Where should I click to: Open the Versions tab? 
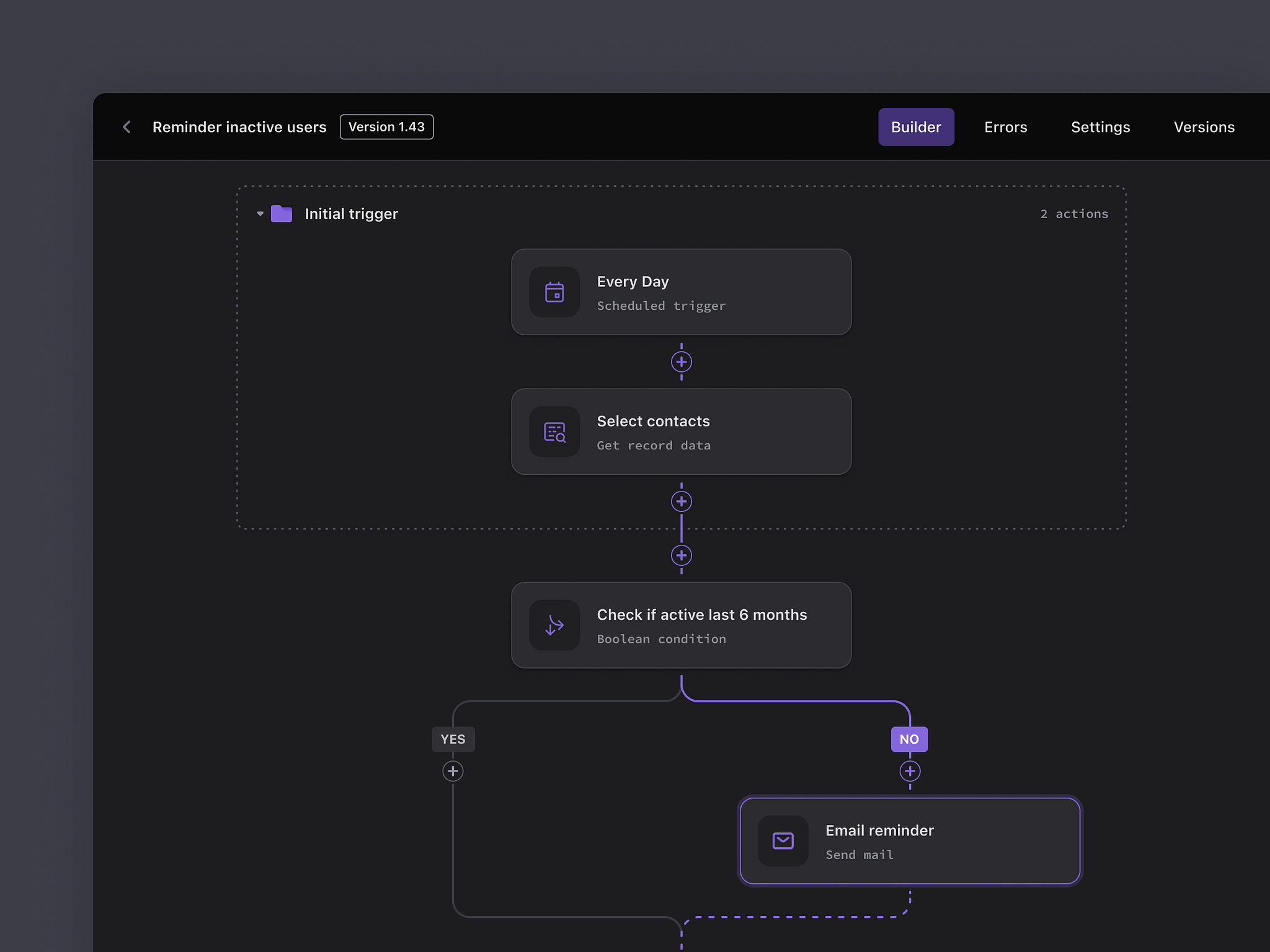coord(1203,126)
